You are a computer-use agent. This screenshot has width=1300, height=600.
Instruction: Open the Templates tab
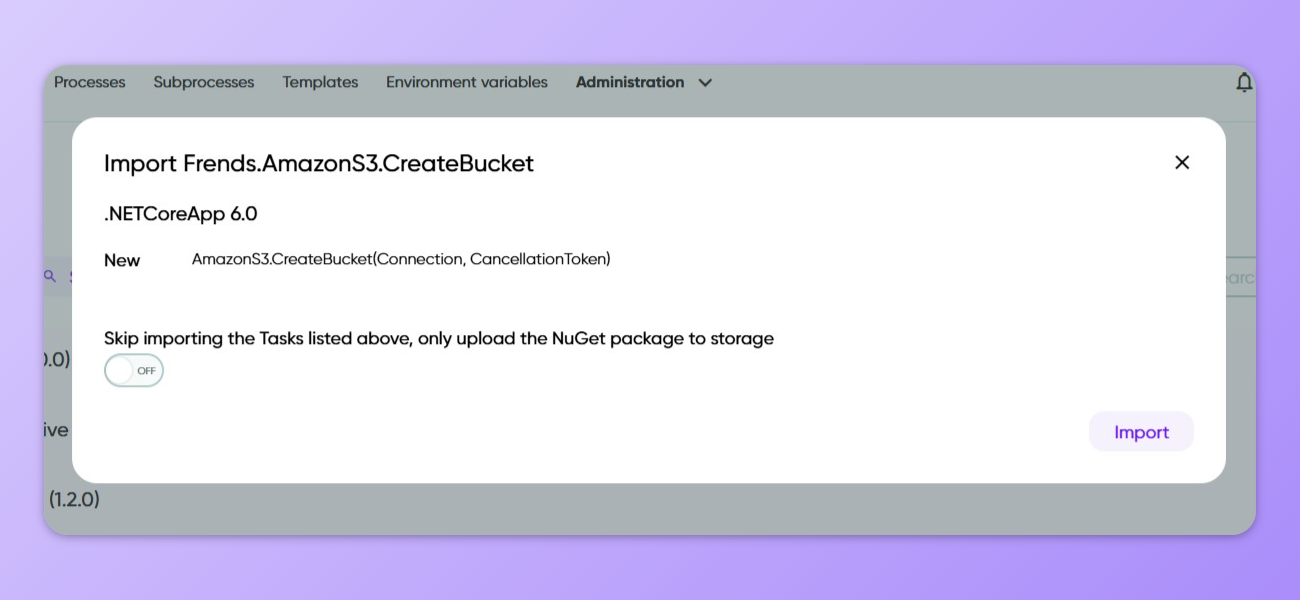coord(320,82)
